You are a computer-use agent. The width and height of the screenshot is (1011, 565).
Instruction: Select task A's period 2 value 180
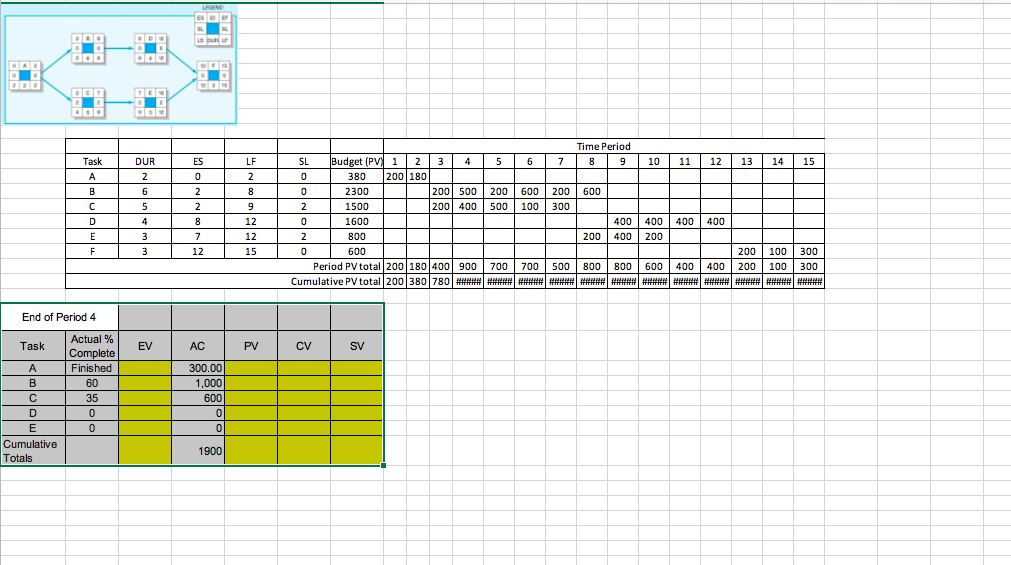[x=418, y=176]
